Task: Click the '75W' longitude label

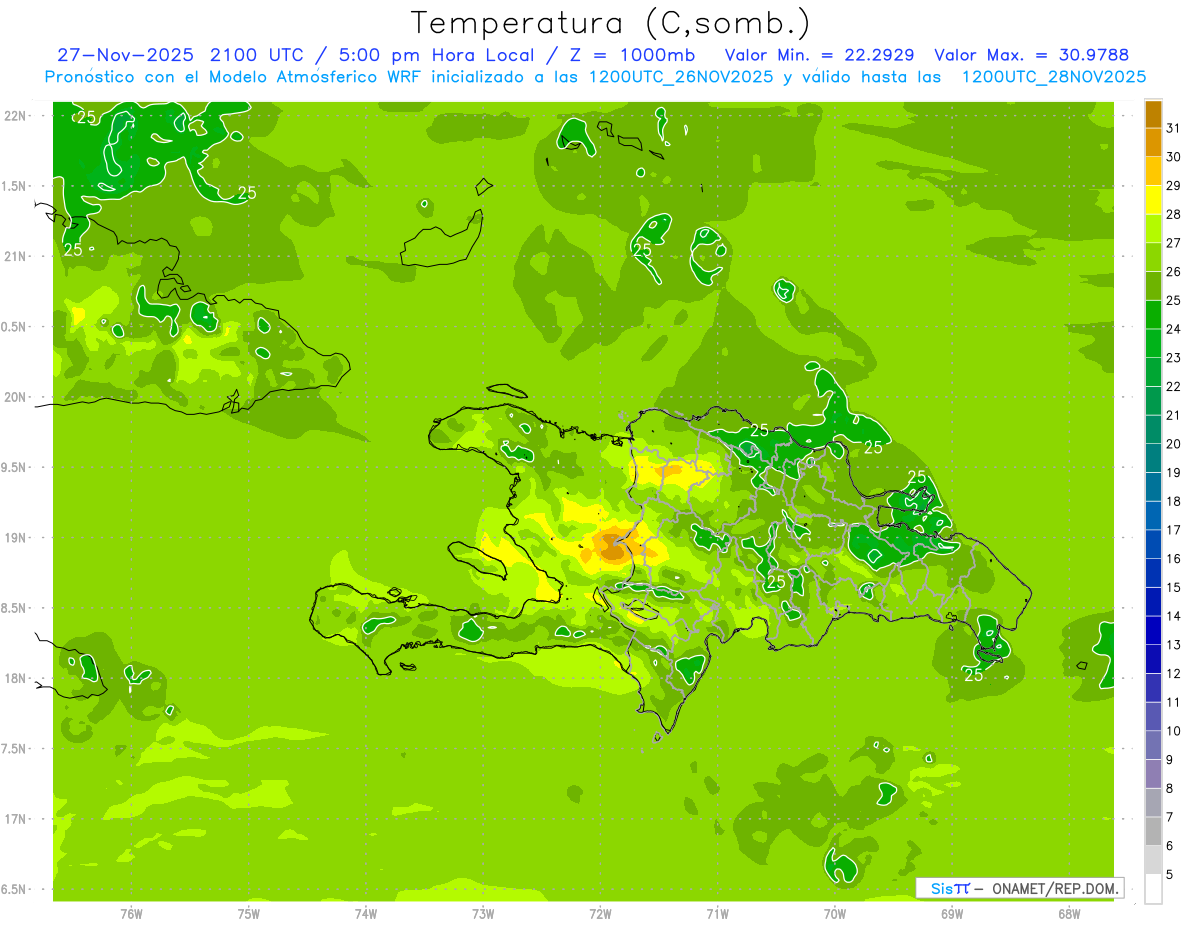Action: pos(249,914)
